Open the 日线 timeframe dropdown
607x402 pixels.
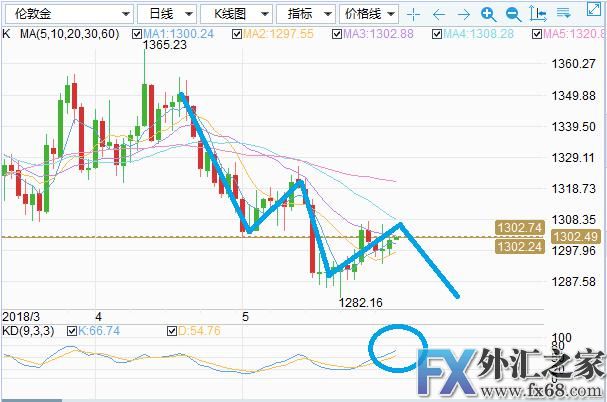click(163, 14)
